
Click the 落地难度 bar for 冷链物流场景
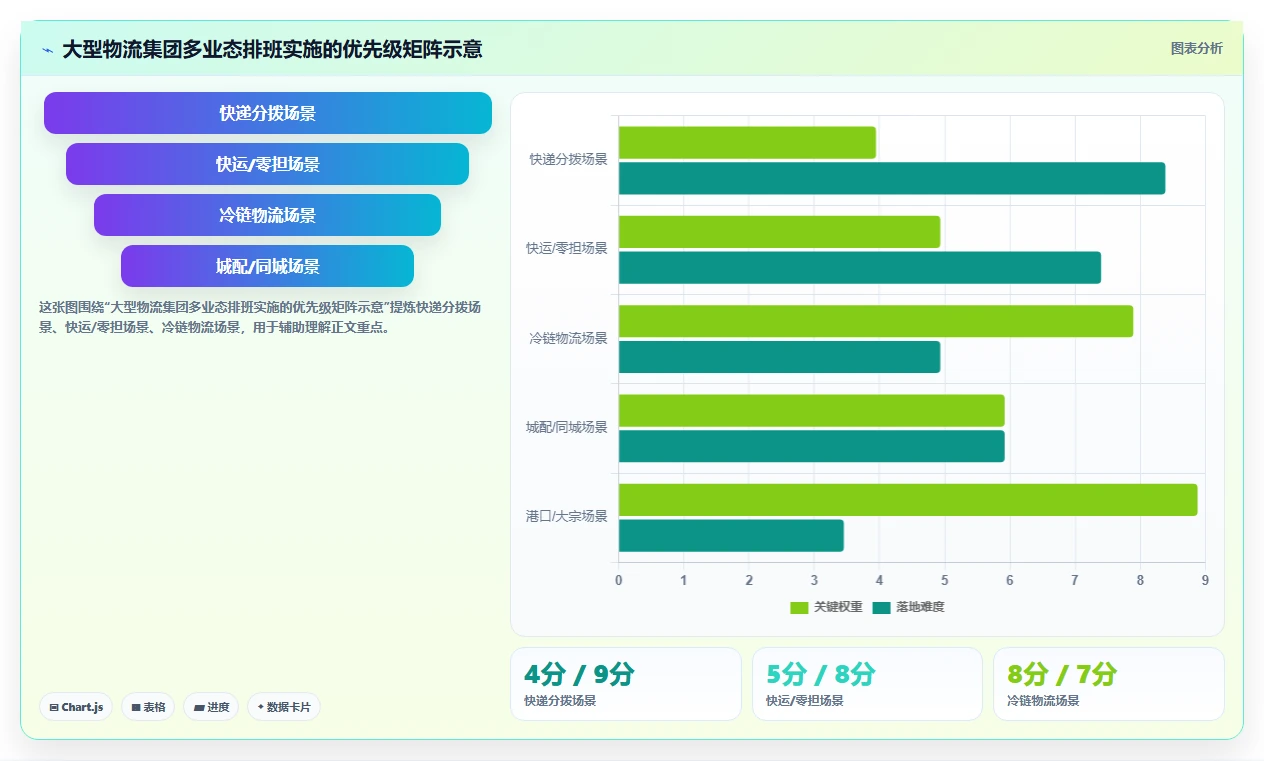(780, 357)
